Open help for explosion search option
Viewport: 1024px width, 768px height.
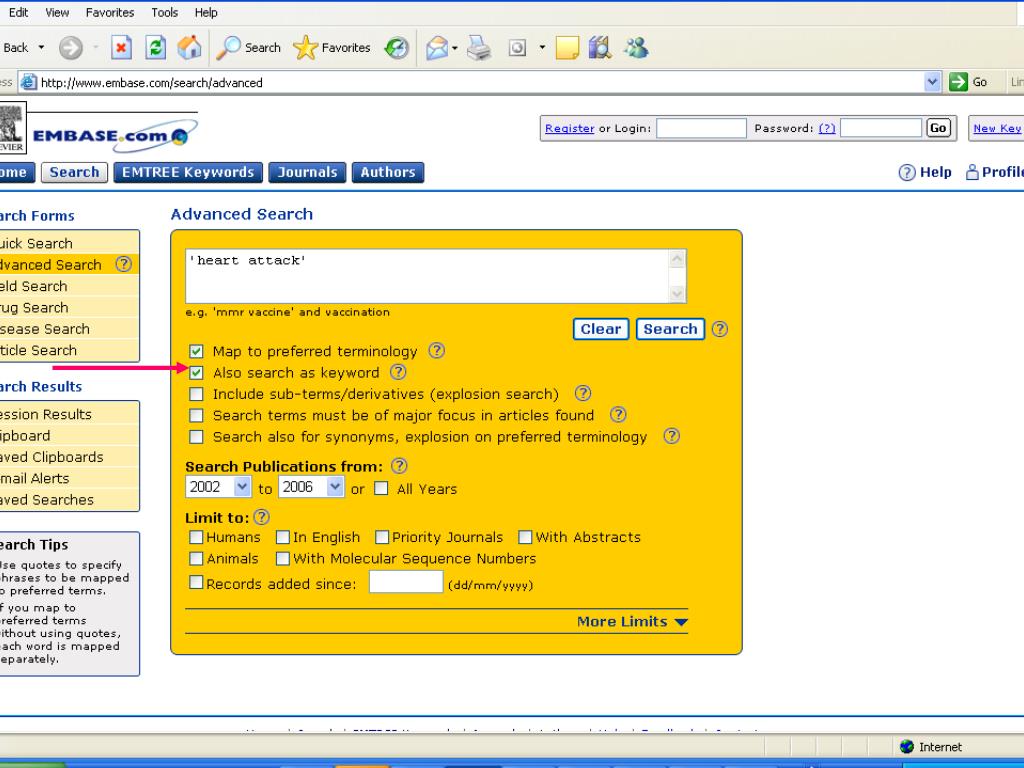[x=583, y=393]
